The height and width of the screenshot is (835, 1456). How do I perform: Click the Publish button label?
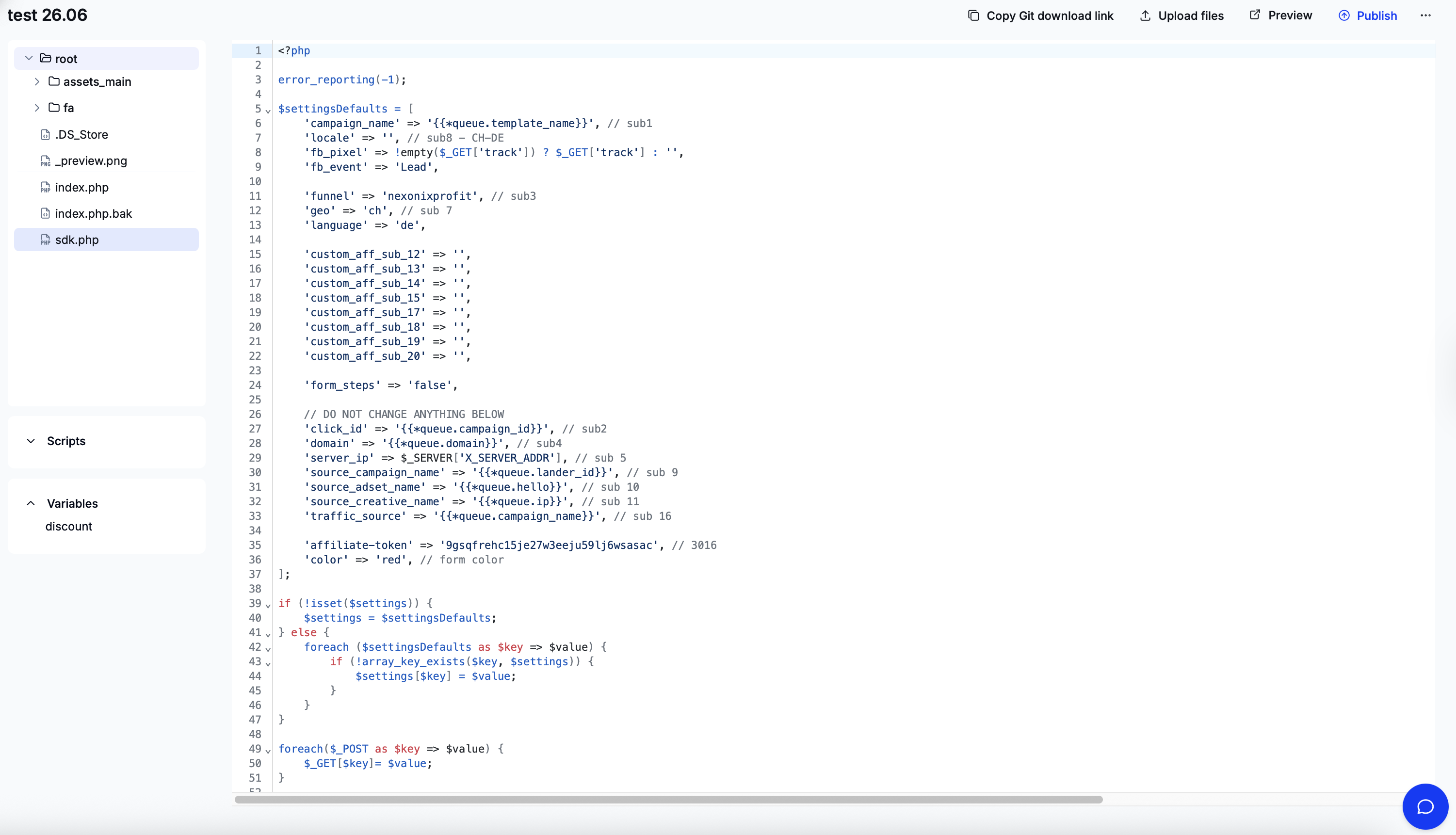1376,16
